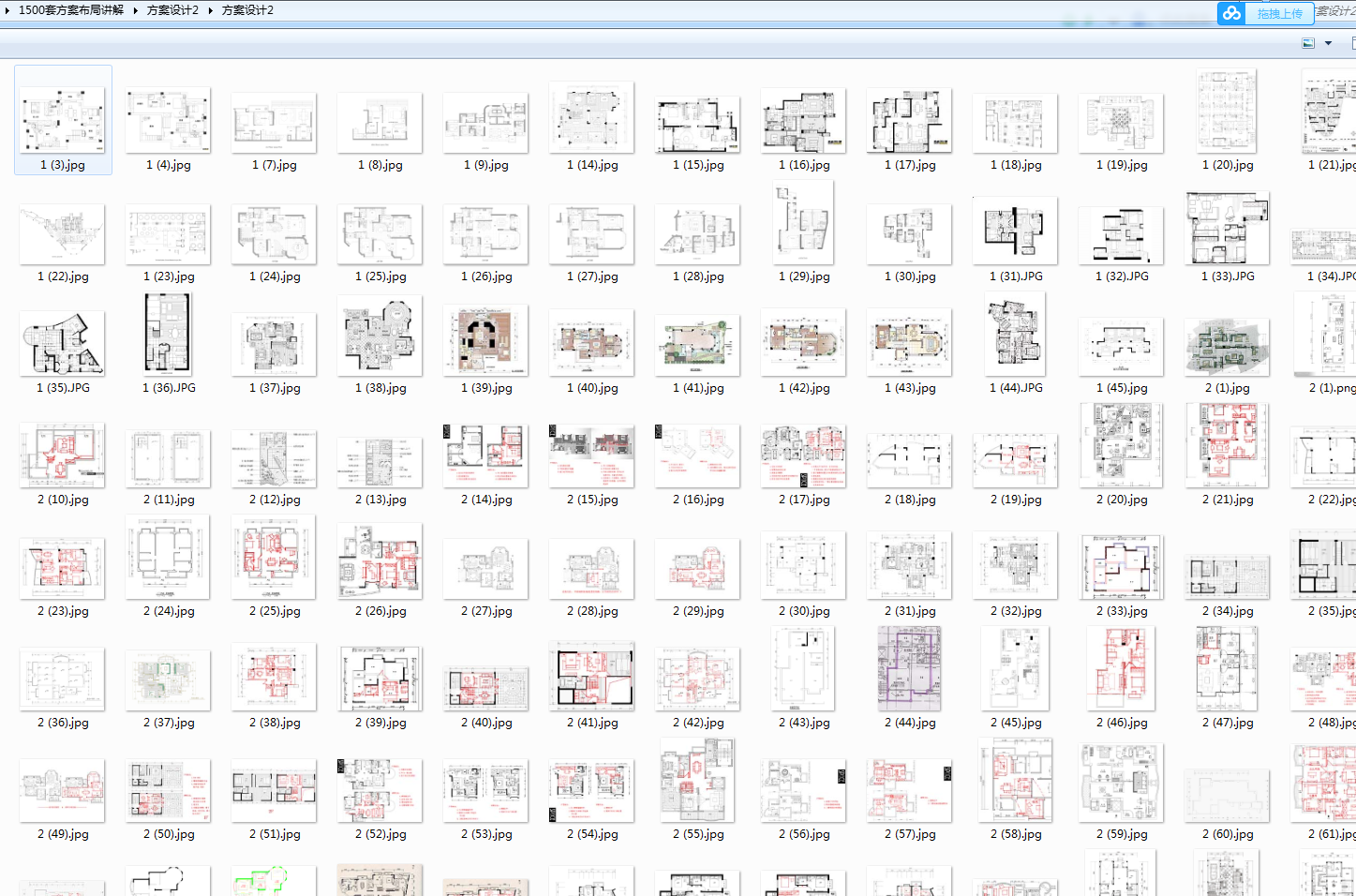
Task: Select the 2 (58).jpg thumbnail
Action: [x=1016, y=780]
